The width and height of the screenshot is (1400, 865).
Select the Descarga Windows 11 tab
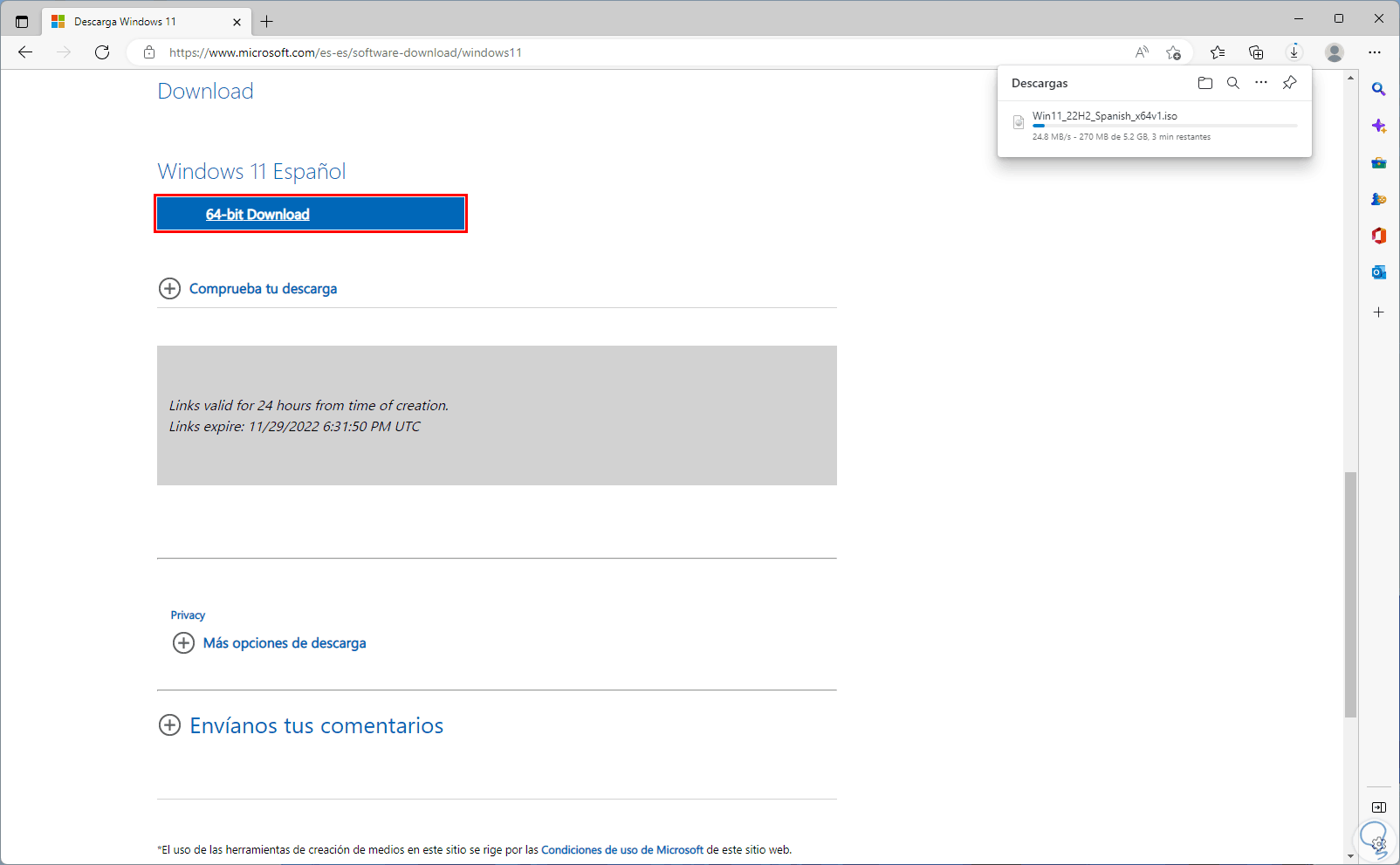coord(147,22)
